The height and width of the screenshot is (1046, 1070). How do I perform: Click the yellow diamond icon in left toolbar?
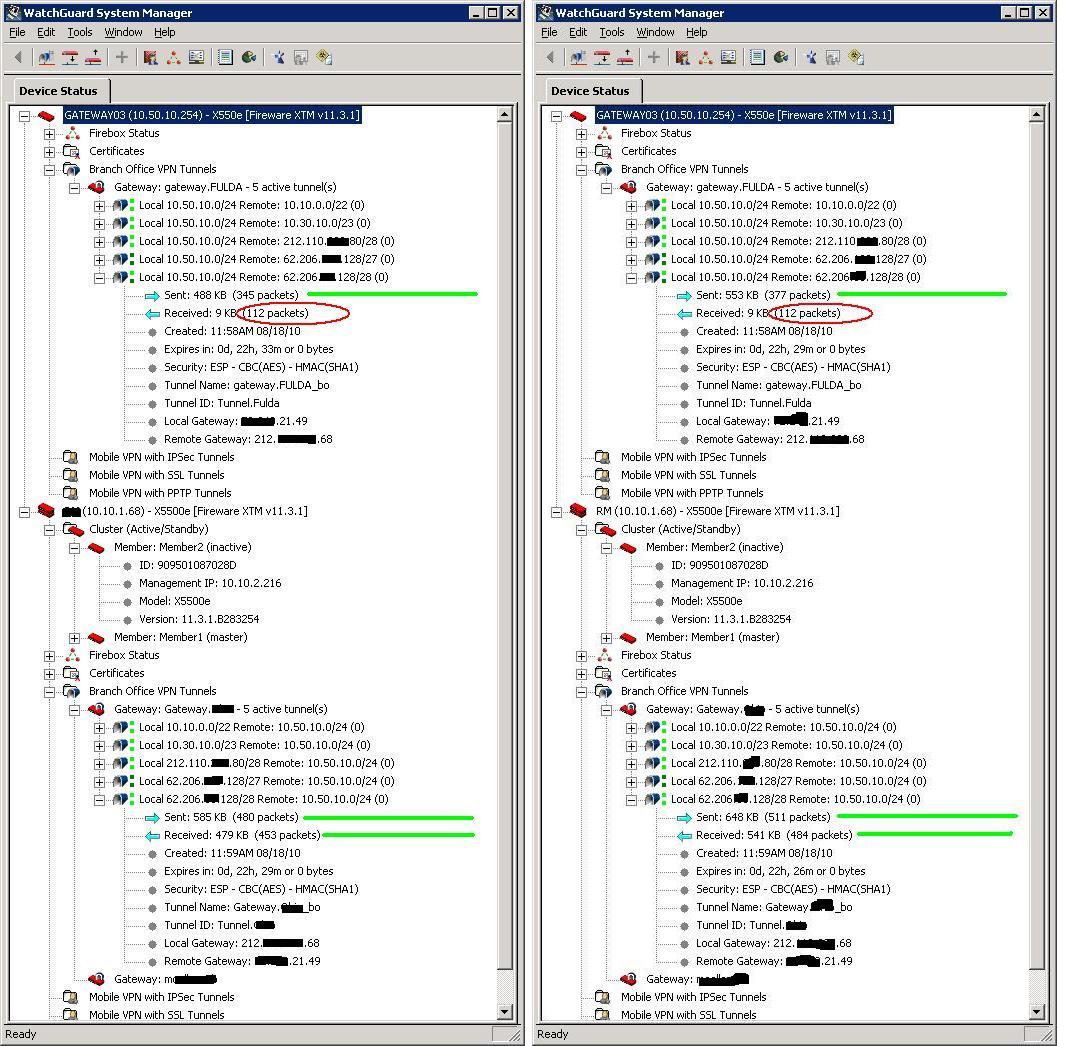coord(324,57)
